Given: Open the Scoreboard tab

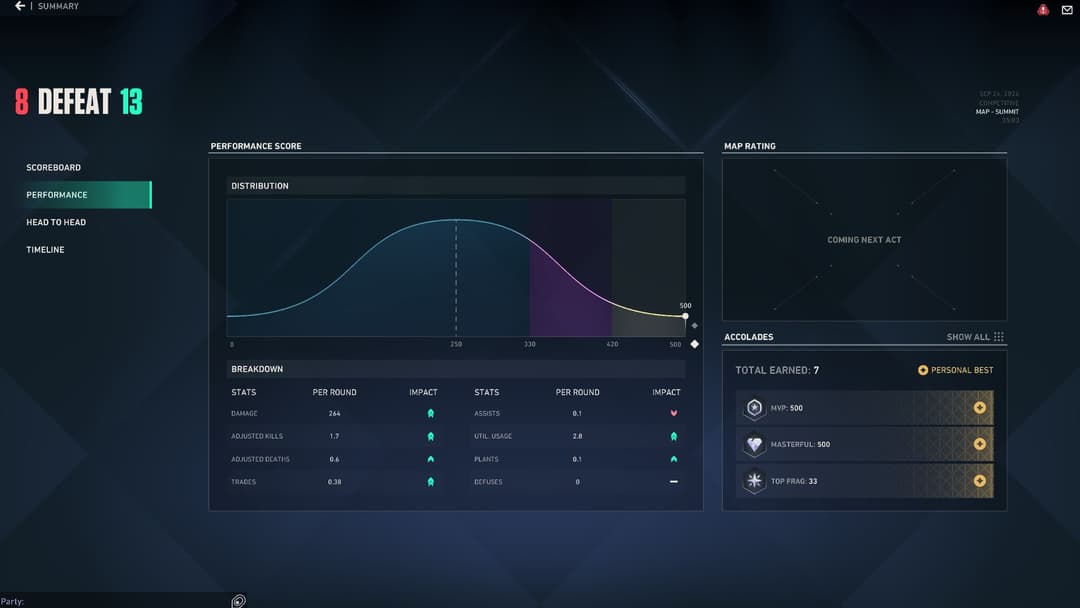Looking at the screenshot, I should [53, 167].
